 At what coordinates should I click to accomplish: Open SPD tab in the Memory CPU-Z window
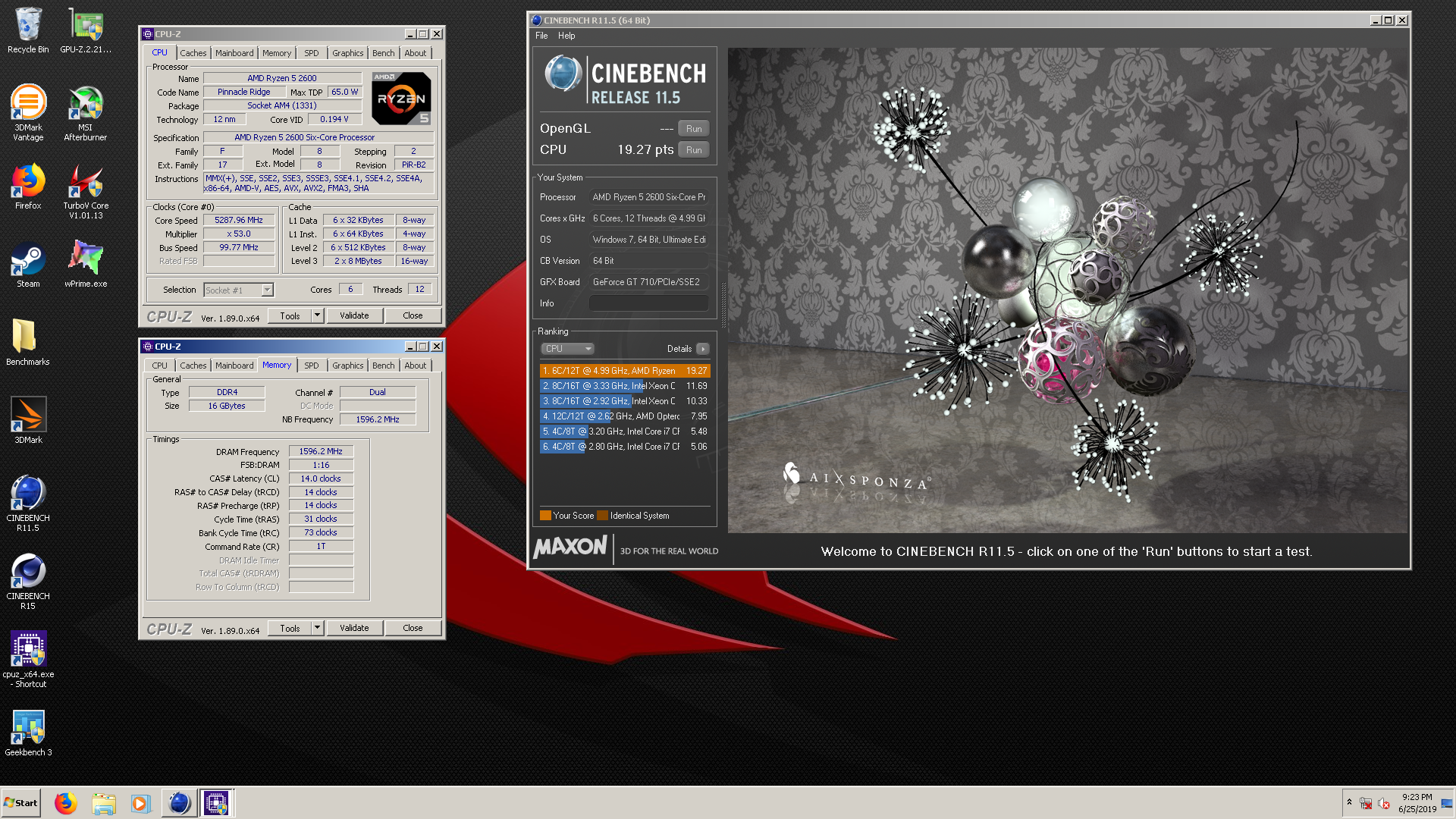coord(312,366)
